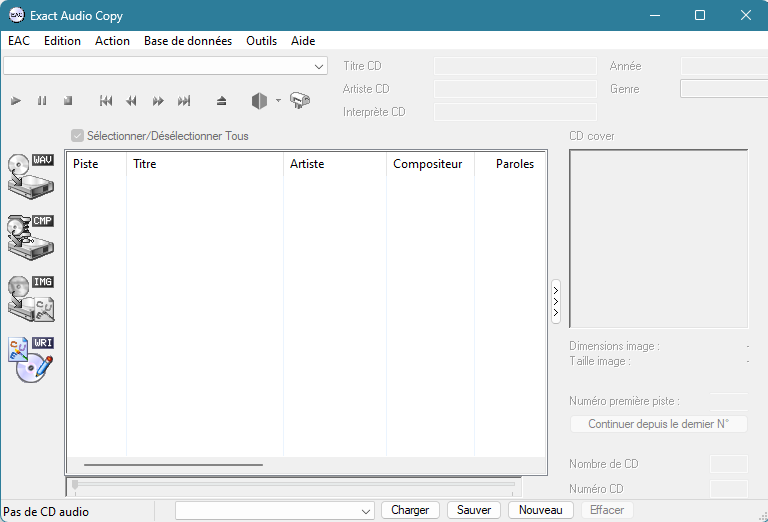
Task: Click the WRI write CD icon
Action: pos(31,360)
